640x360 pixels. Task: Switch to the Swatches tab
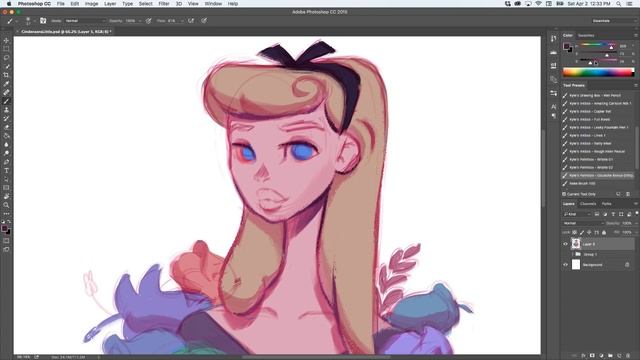[586, 36]
